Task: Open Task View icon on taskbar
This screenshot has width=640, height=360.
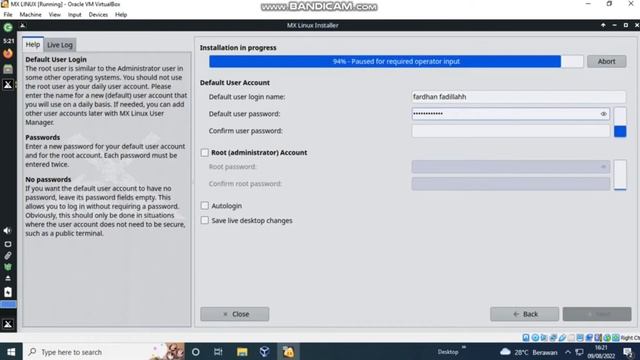Action: (x=218, y=352)
